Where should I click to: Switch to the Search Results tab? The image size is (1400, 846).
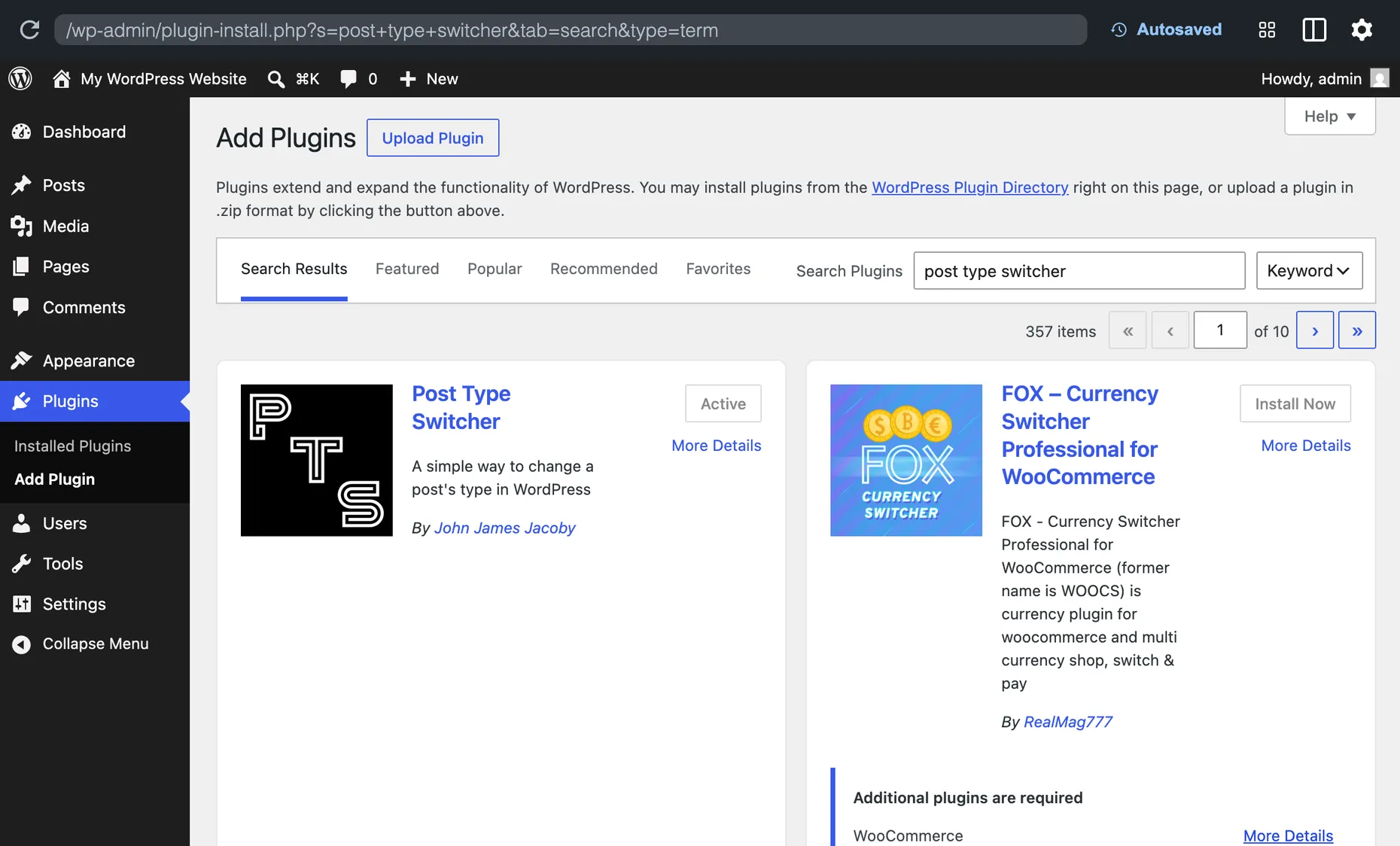(294, 269)
